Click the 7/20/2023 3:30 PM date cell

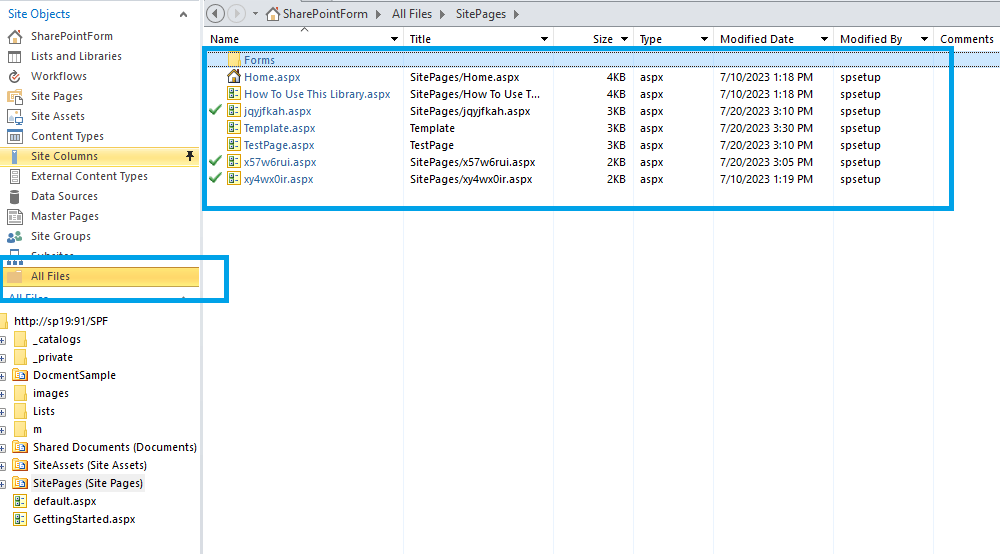(766, 128)
